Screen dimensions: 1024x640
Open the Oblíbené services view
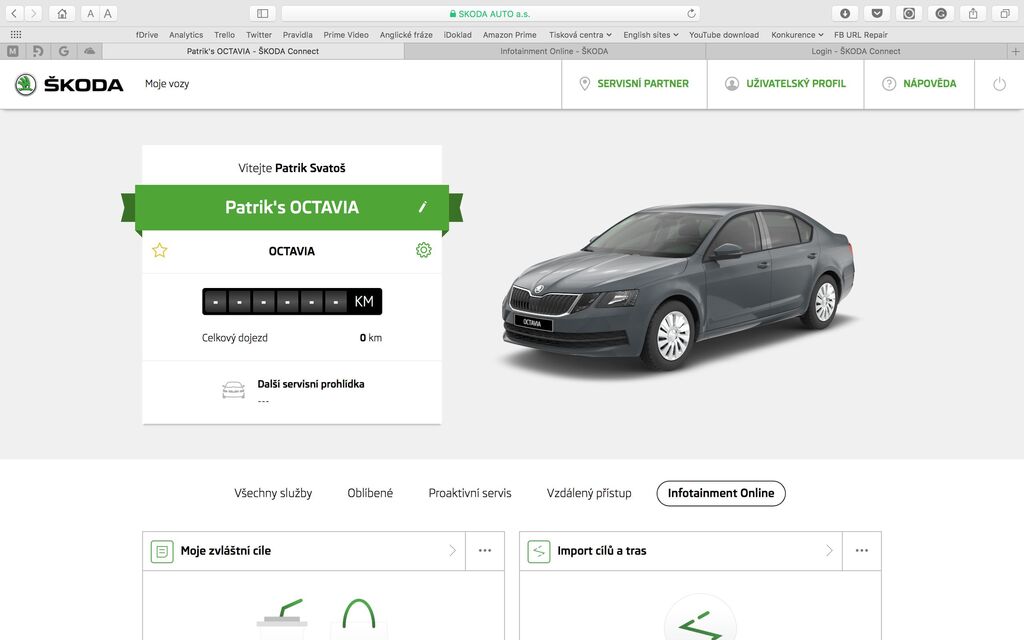(369, 493)
